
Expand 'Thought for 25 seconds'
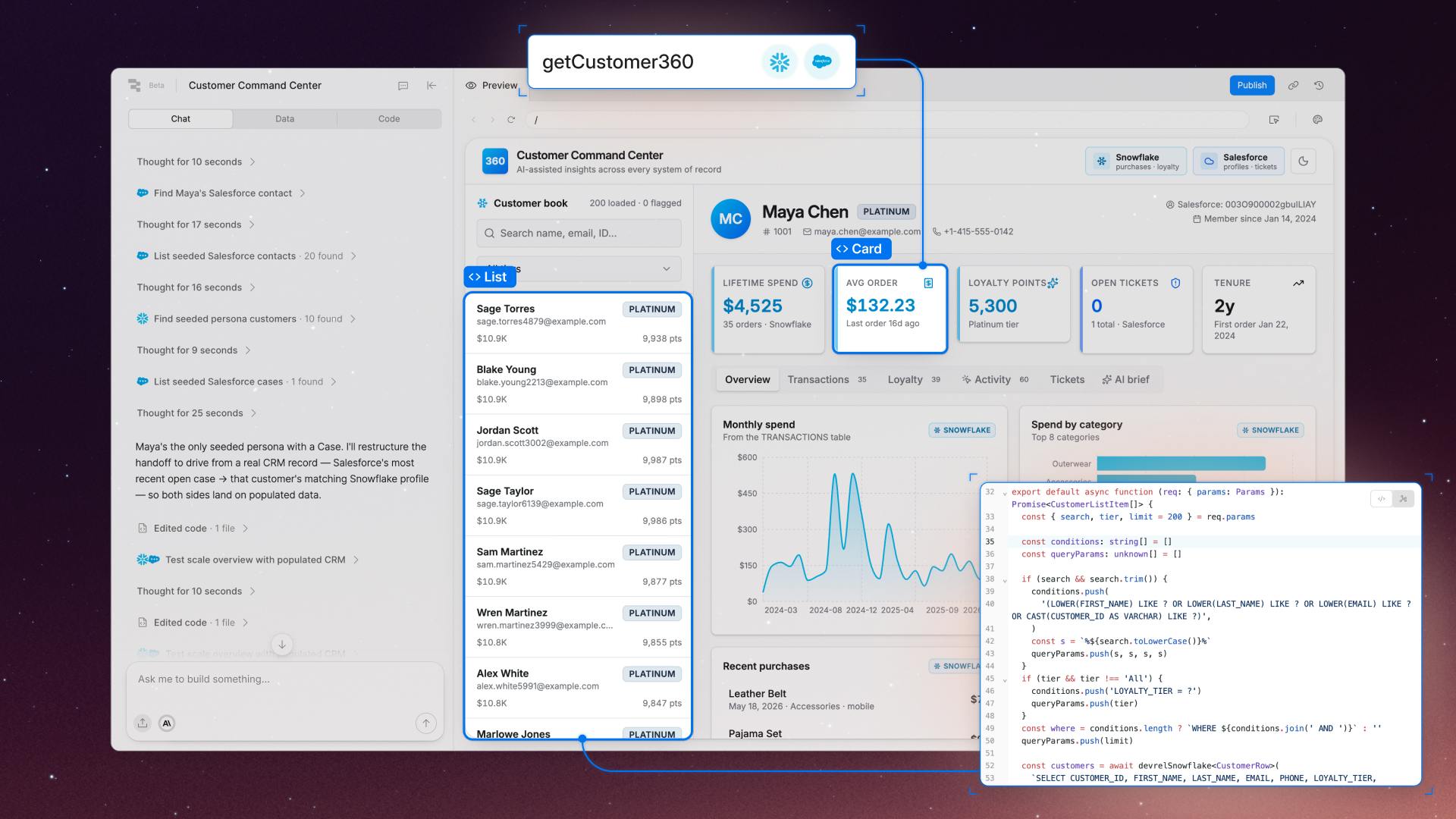[196, 413]
